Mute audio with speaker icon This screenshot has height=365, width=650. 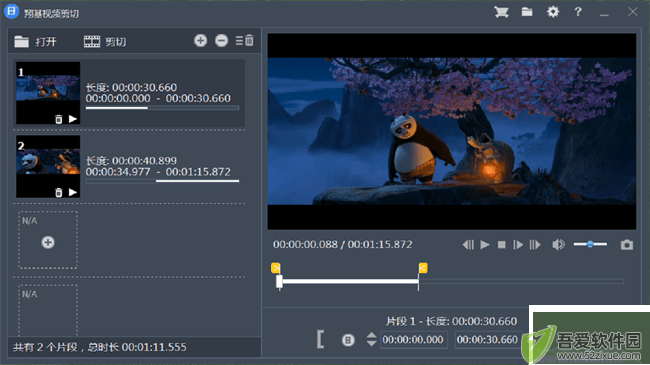558,245
